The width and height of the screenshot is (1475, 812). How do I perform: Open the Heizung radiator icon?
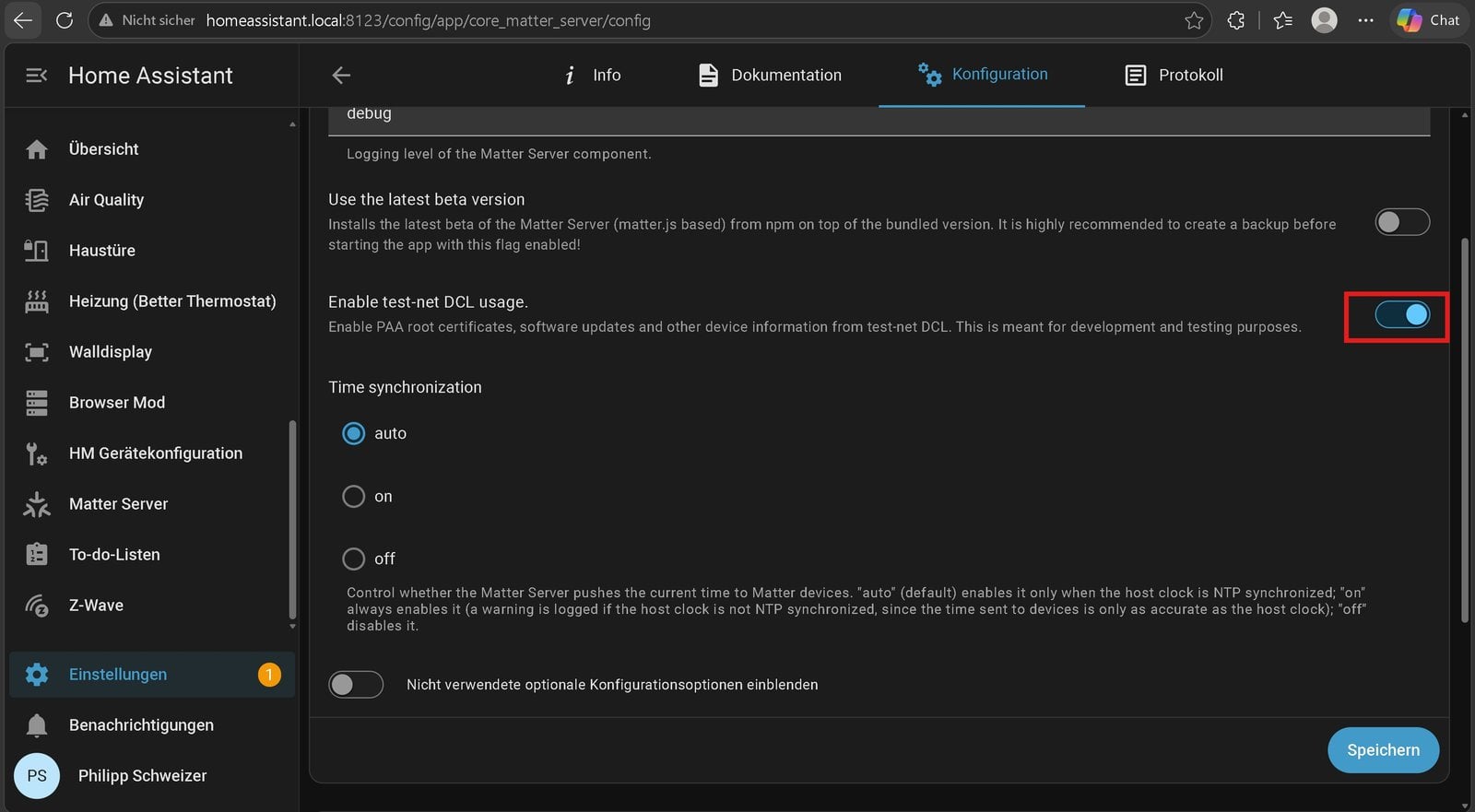click(37, 301)
